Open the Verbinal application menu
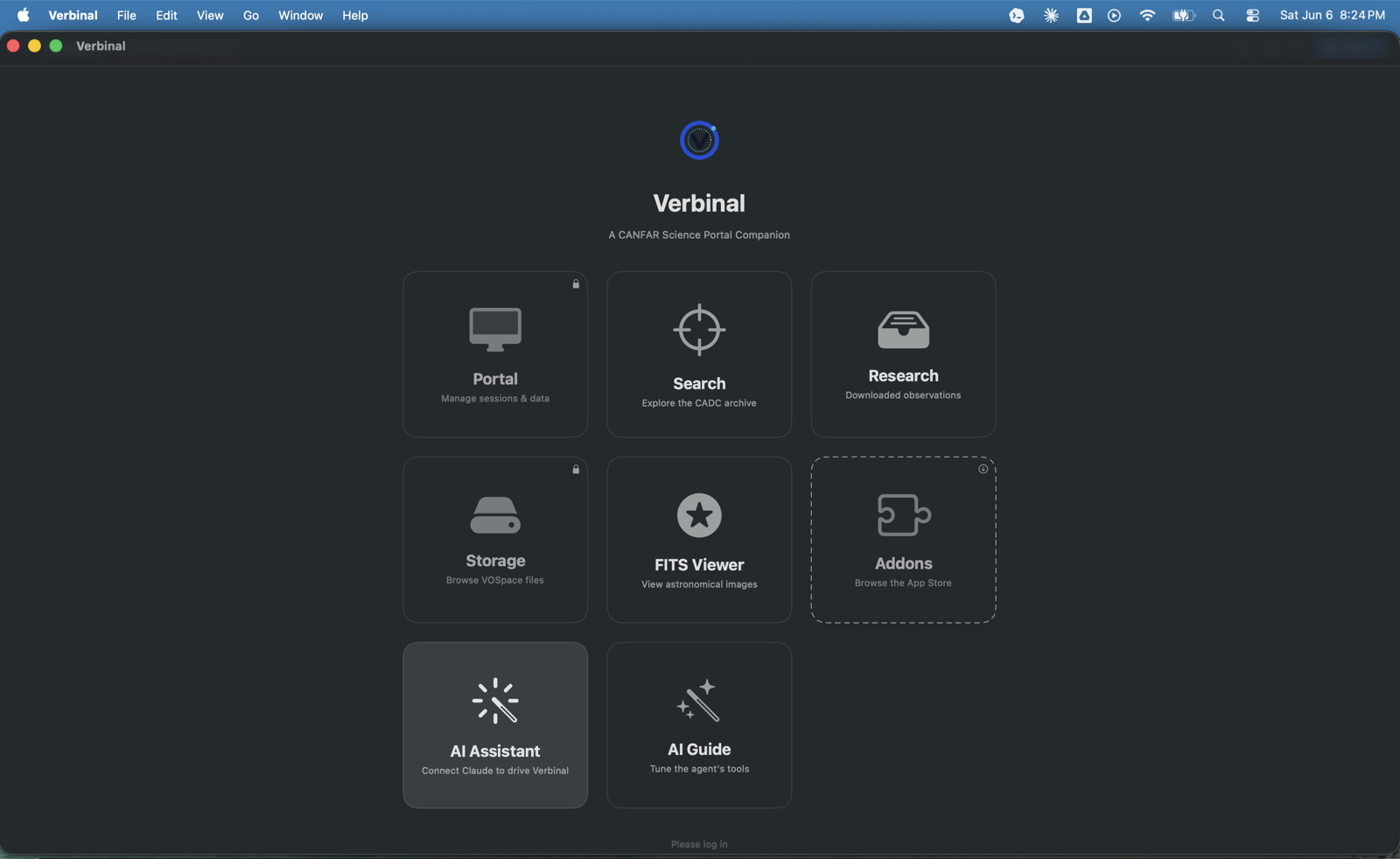Screen dimensions: 1400x859 coord(73,15)
